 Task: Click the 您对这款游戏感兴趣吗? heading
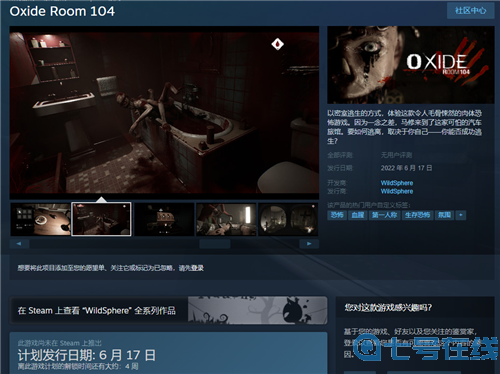[x=388, y=307]
